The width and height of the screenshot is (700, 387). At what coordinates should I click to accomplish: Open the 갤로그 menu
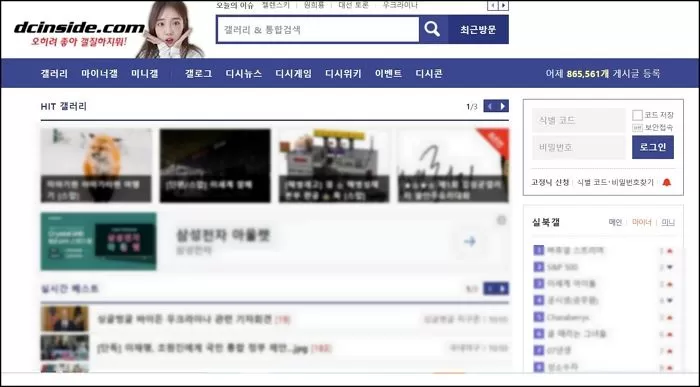(198, 74)
